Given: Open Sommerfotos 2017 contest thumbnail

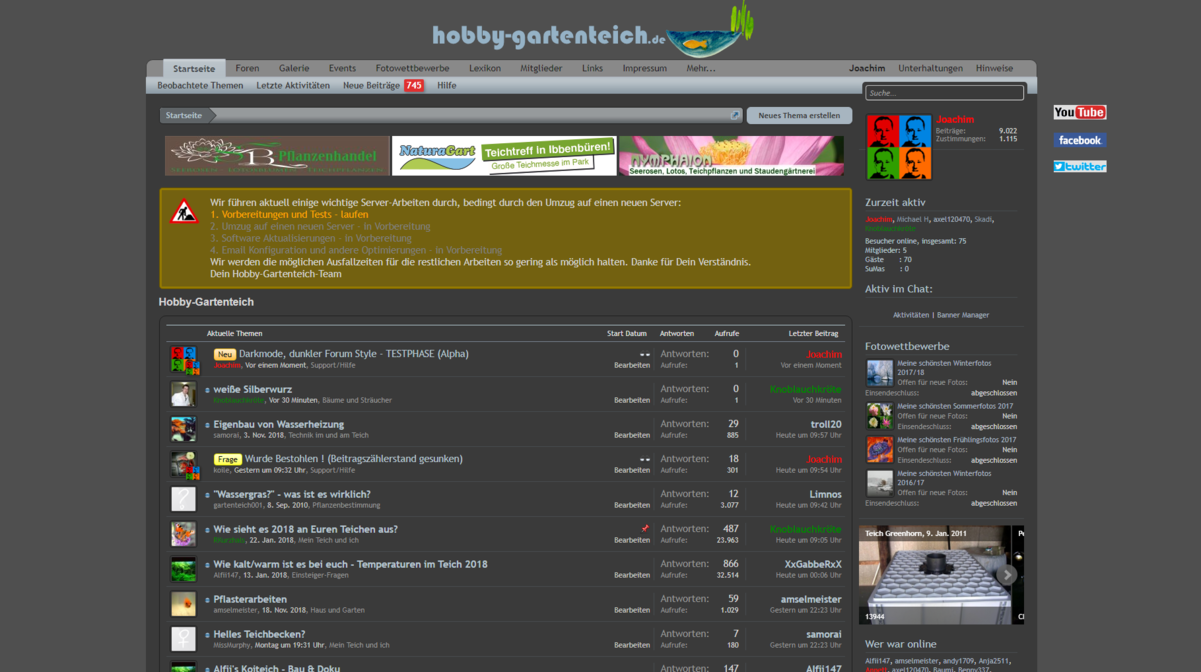Looking at the screenshot, I should click(x=879, y=415).
